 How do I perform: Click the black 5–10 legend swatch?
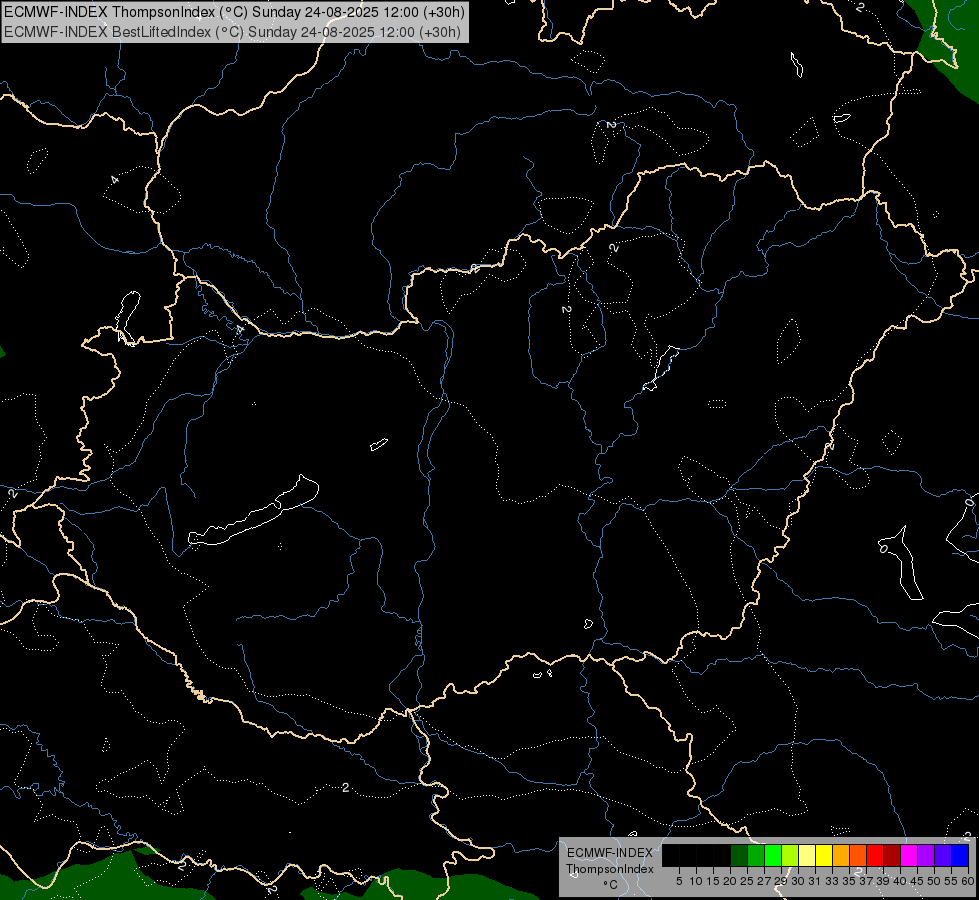(x=688, y=855)
